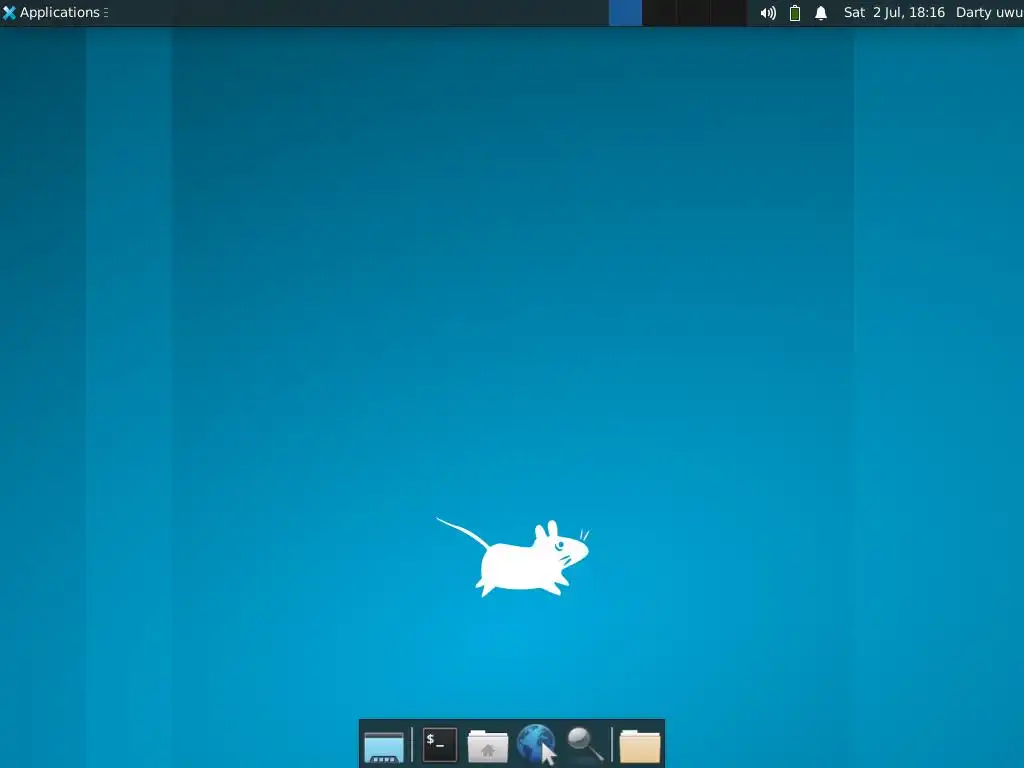Switch to the active blue workspace
The image size is (1024, 768).
pos(626,13)
